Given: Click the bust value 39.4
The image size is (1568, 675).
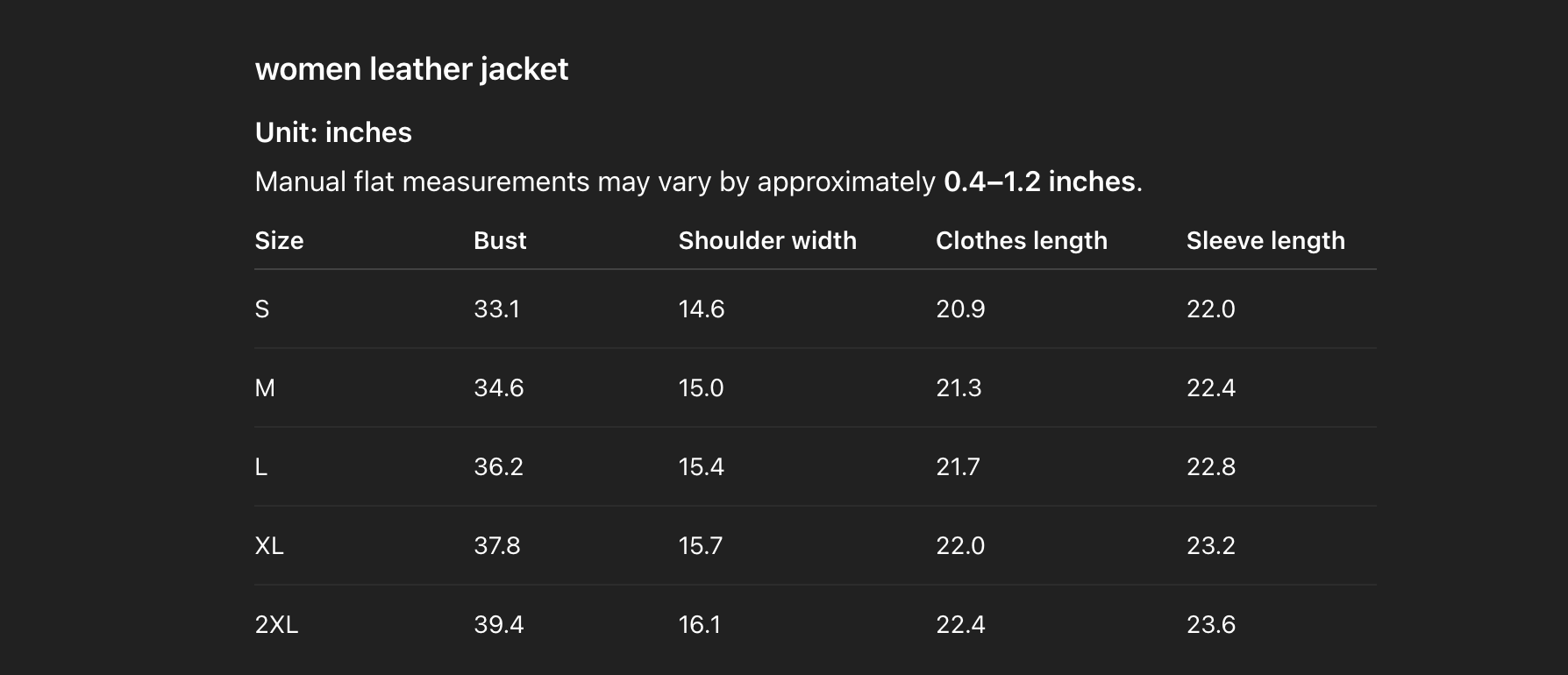Looking at the screenshot, I should (499, 625).
